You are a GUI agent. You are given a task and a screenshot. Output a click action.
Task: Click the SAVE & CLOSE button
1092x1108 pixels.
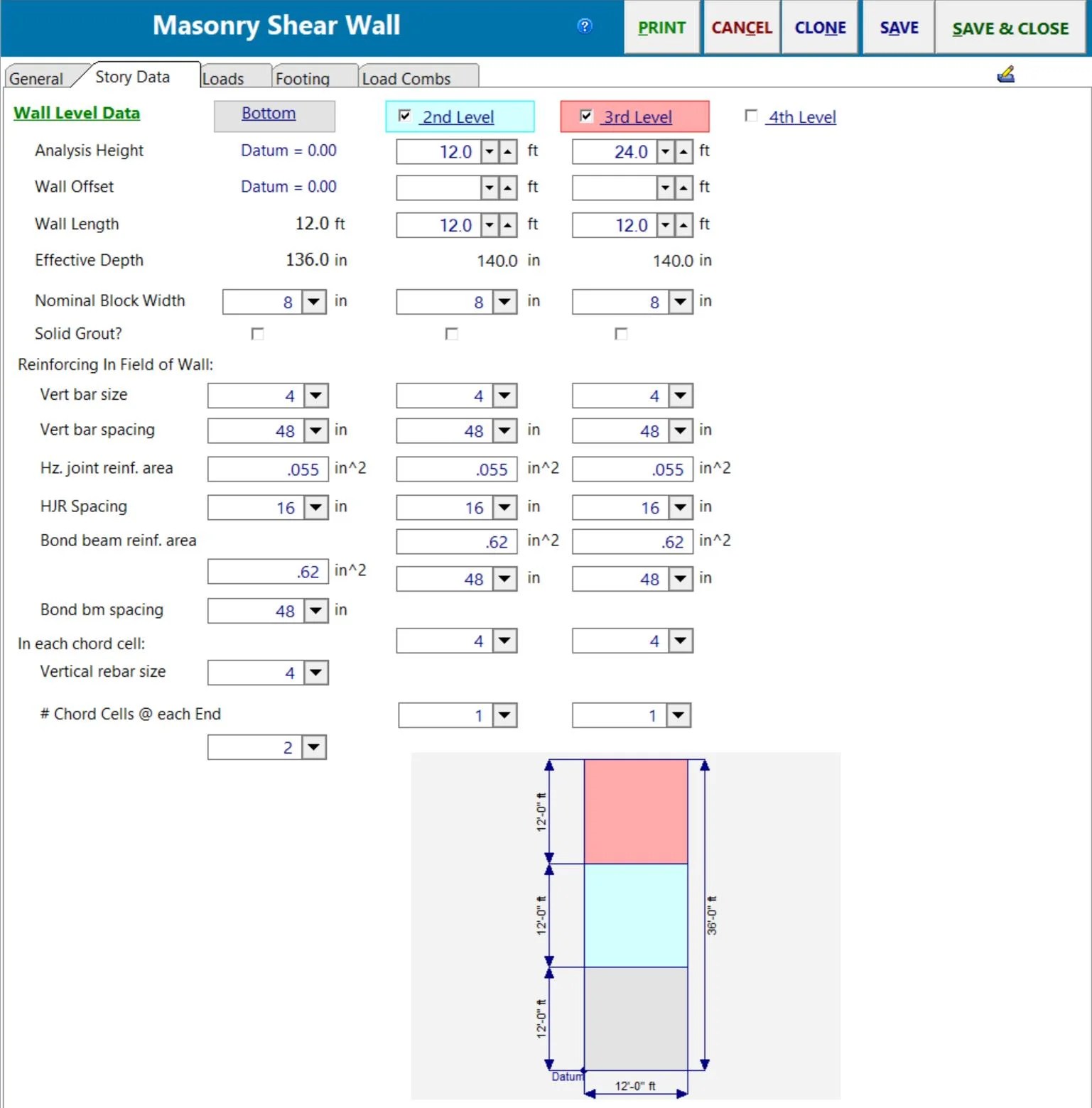(x=1011, y=28)
